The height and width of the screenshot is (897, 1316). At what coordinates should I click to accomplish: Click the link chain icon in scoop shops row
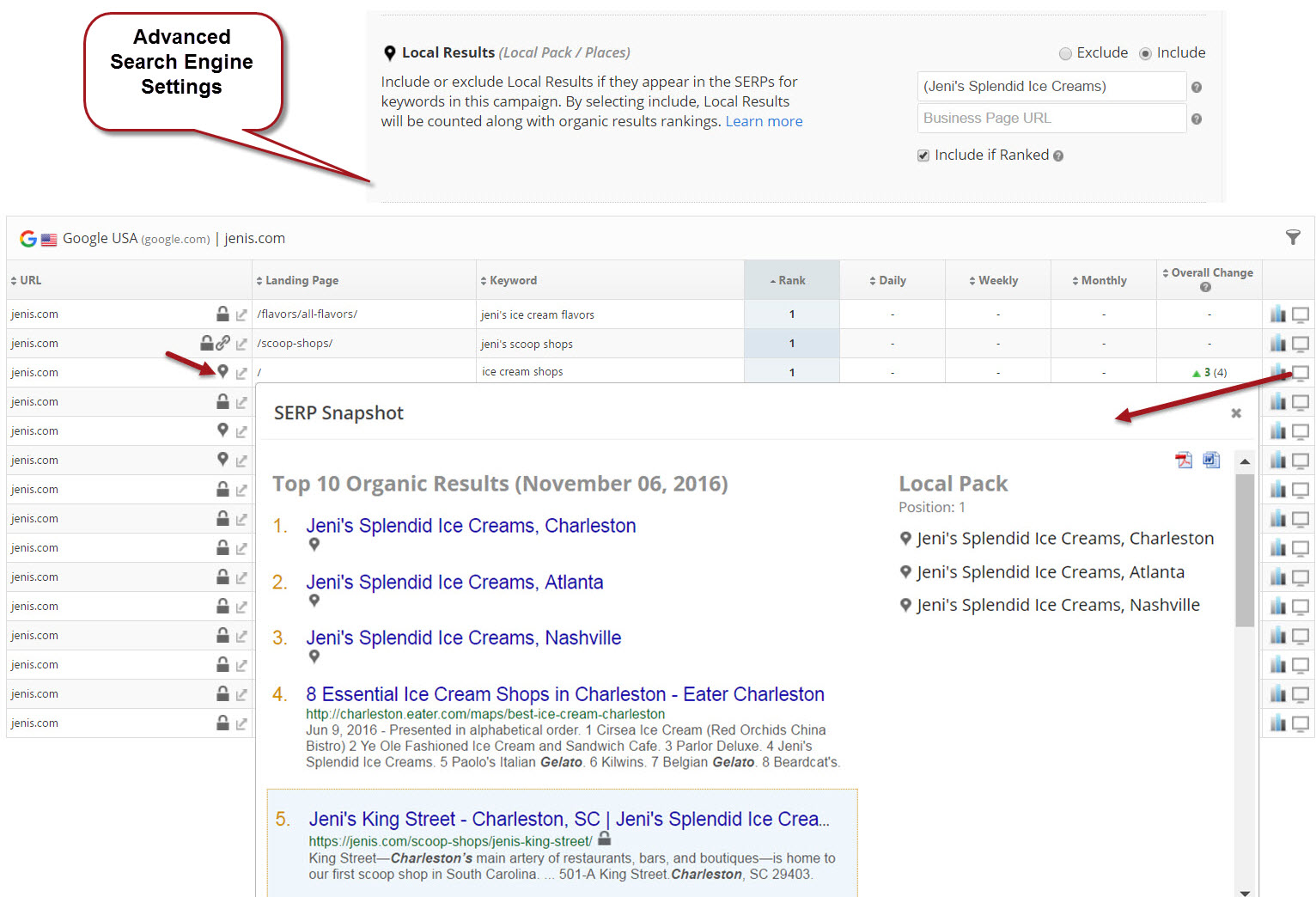pos(223,343)
